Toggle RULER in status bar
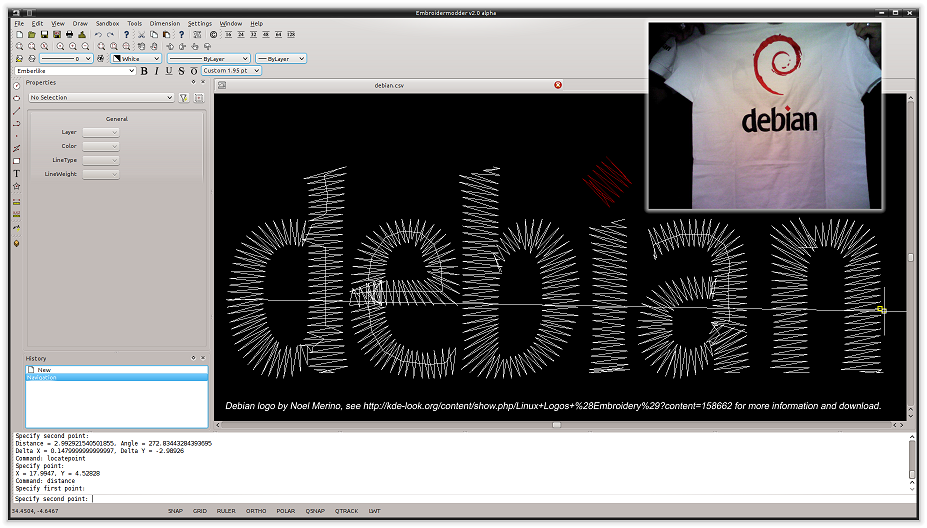This screenshot has height=528, width=927. [x=226, y=511]
